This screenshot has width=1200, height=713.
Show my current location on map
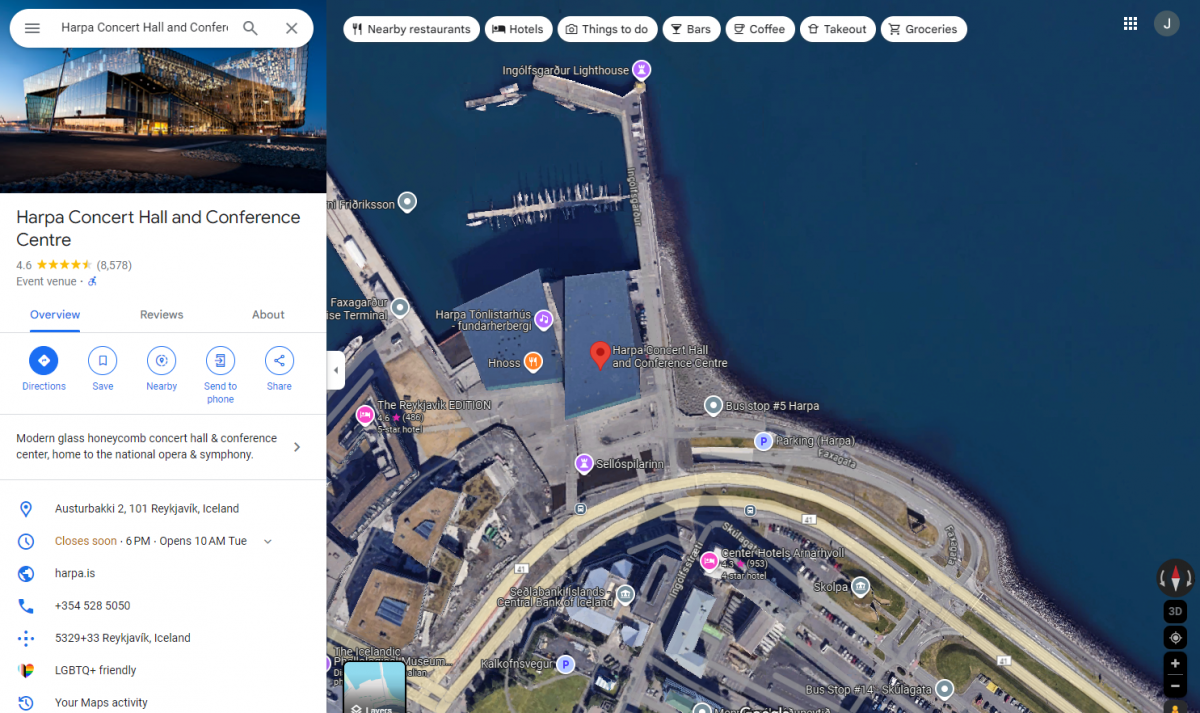(1175, 638)
